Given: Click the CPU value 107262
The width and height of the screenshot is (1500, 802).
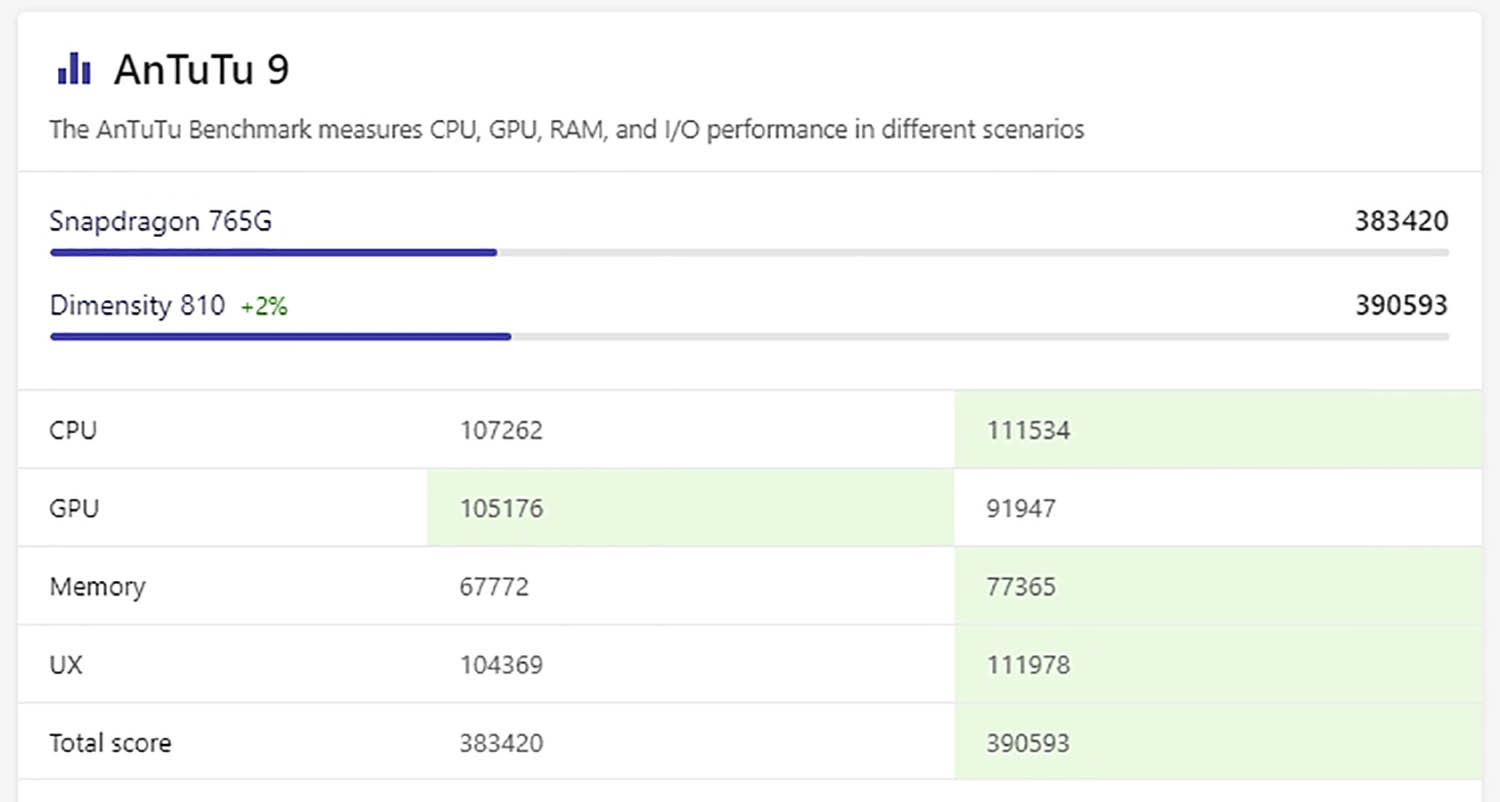Looking at the screenshot, I should 501,431.
